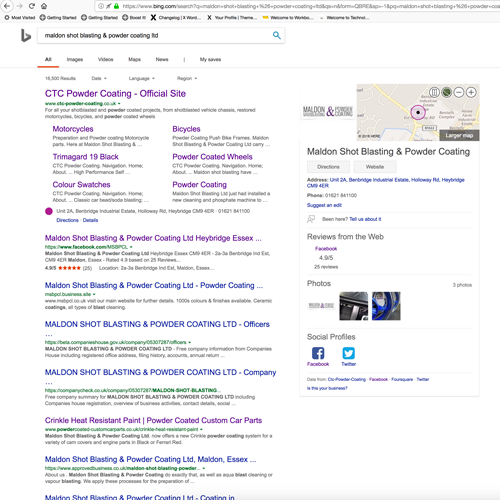Viewport: 500px width, 500px height.
Task: Open the Powder Coated Wheels sitelink
Action: (212, 157)
